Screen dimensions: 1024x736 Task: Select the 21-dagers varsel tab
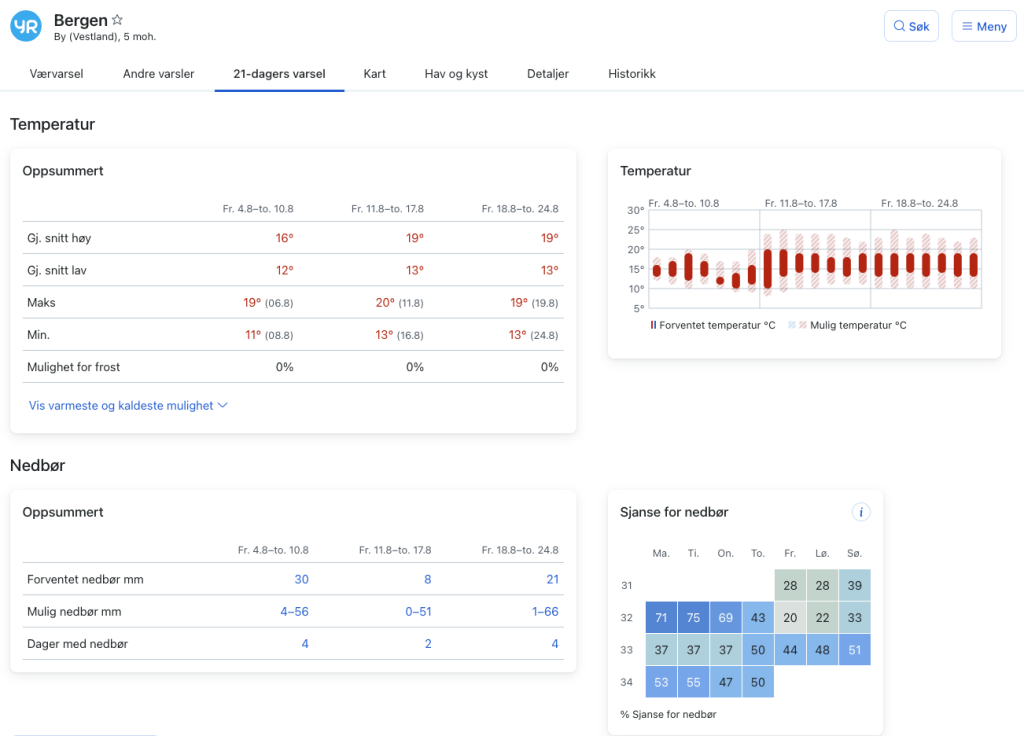click(x=279, y=74)
